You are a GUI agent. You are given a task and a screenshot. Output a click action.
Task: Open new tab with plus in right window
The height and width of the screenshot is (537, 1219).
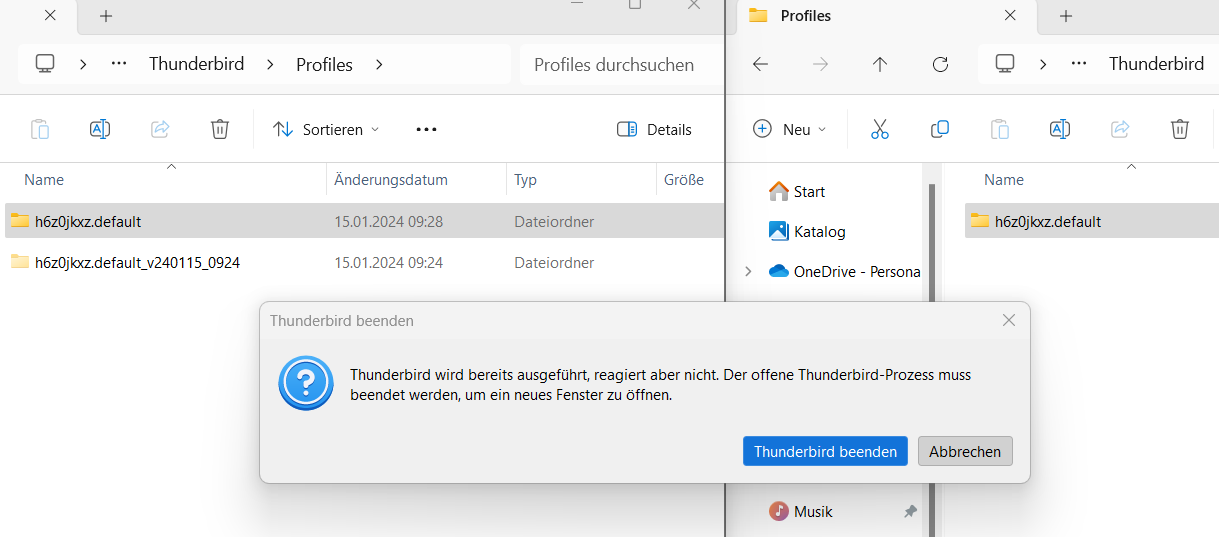[x=1066, y=16]
